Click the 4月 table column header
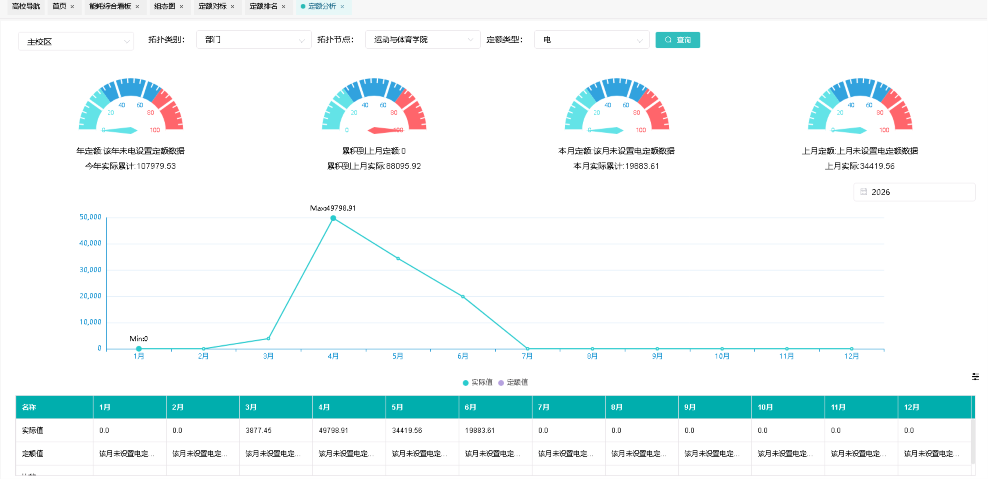1000x480 pixels. tap(349, 407)
